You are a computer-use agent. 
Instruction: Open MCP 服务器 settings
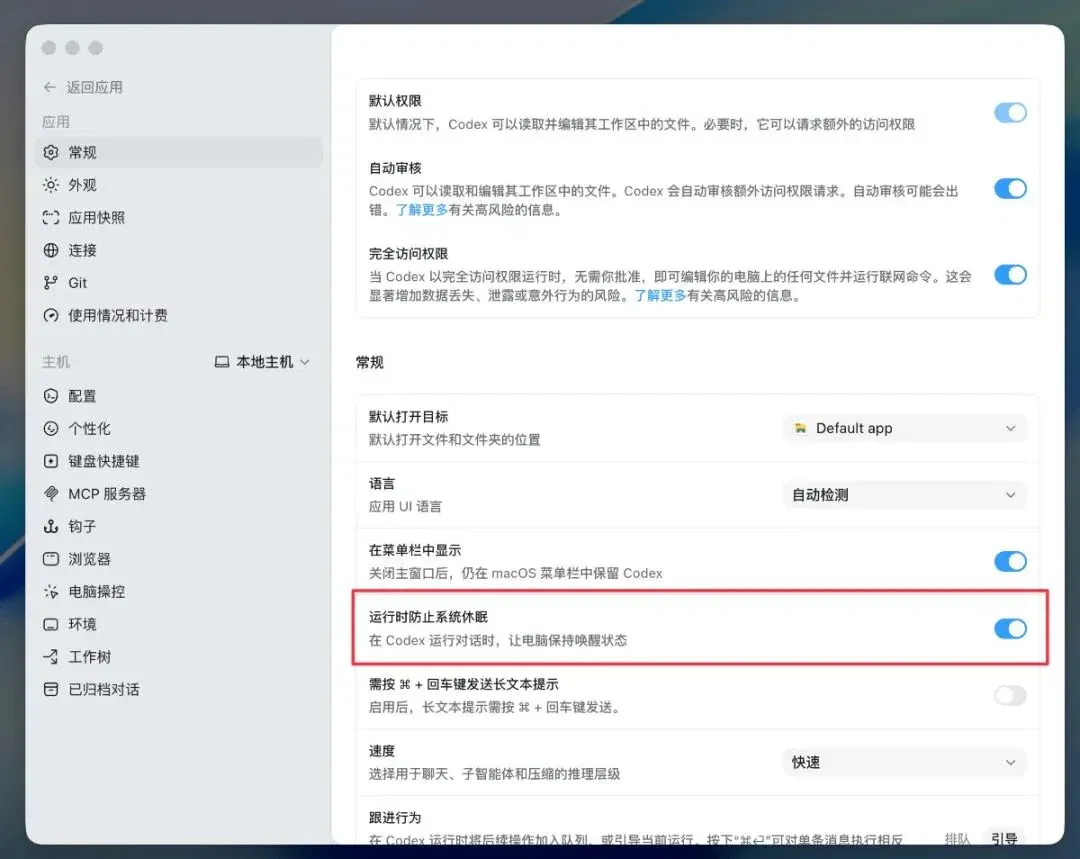pos(178,493)
